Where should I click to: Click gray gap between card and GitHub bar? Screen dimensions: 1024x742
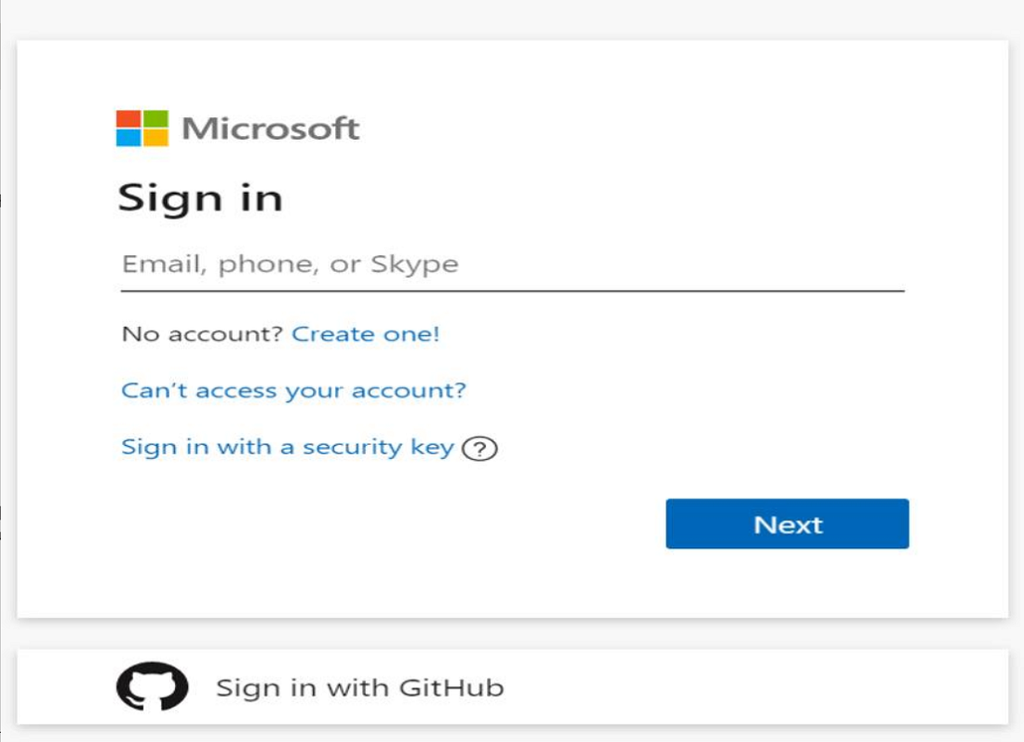pos(510,633)
